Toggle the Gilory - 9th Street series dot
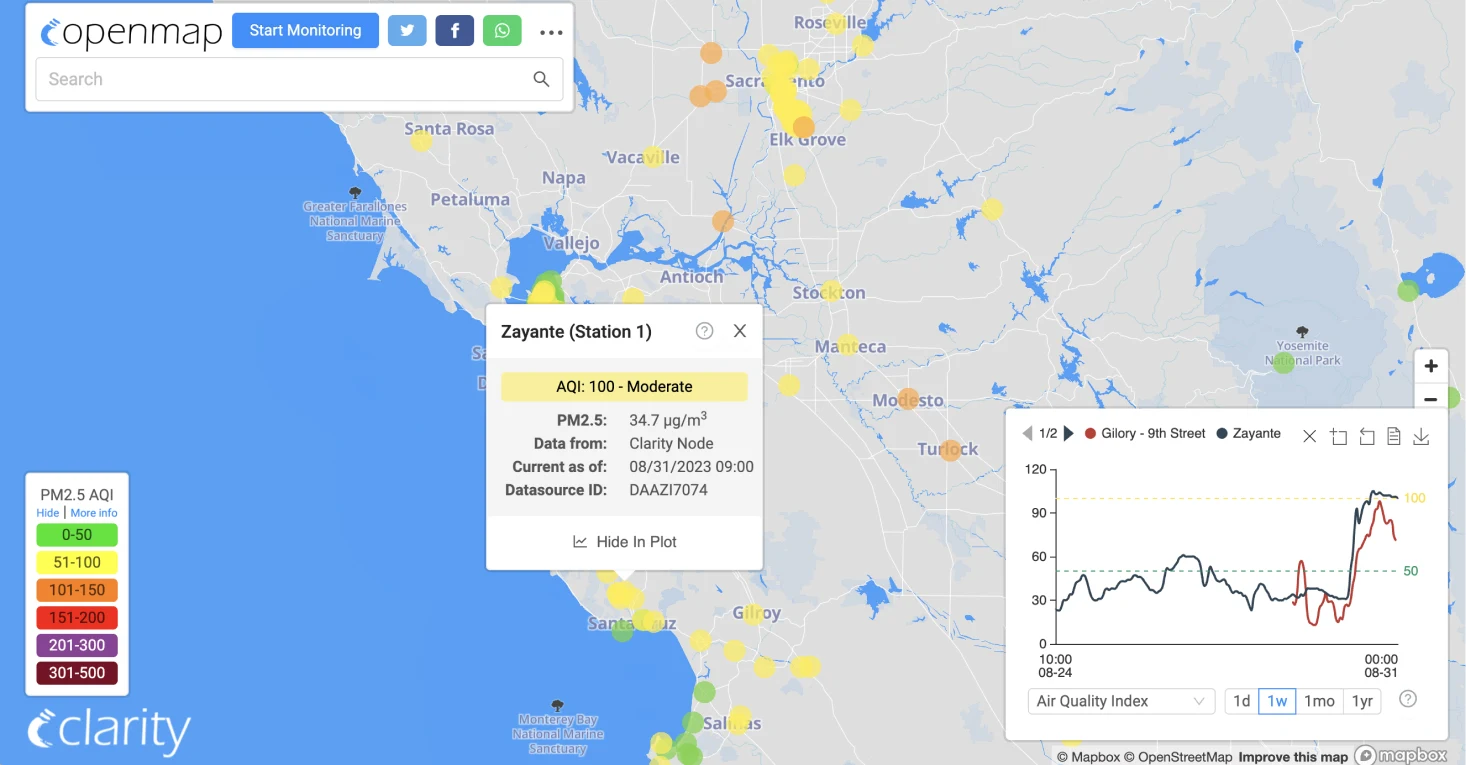The image size is (1466, 765). (x=1088, y=433)
